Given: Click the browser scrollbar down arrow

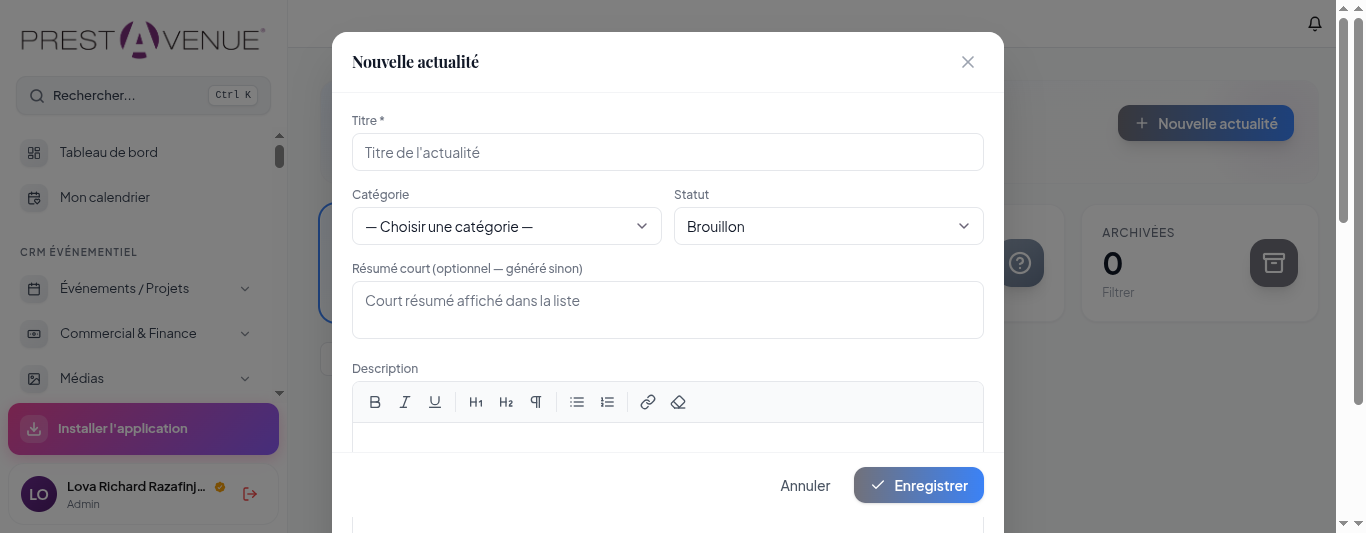Looking at the screenshot, I should click(x=1358, y=524).
